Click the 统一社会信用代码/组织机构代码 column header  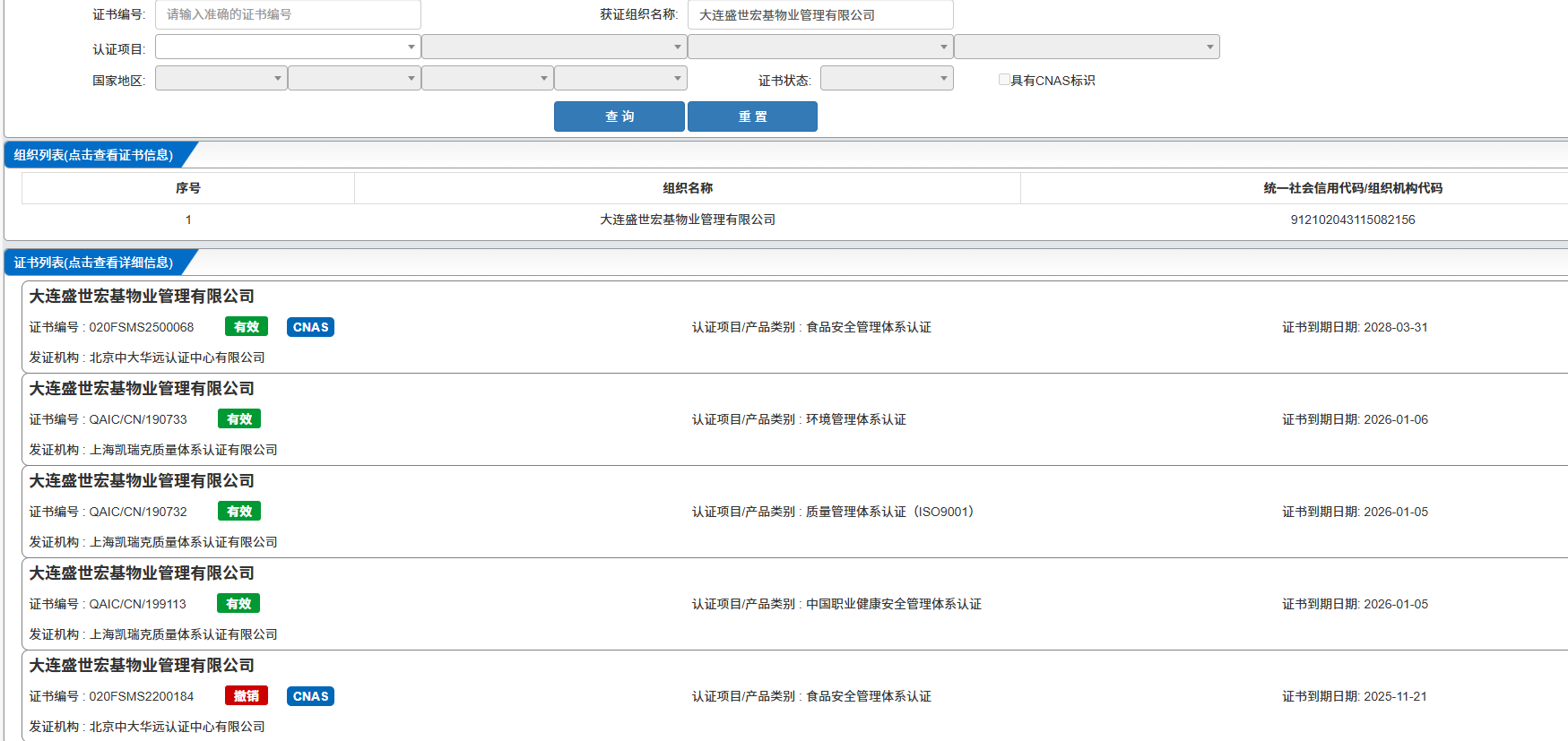pyautogui.click(x=1353, y=188)
